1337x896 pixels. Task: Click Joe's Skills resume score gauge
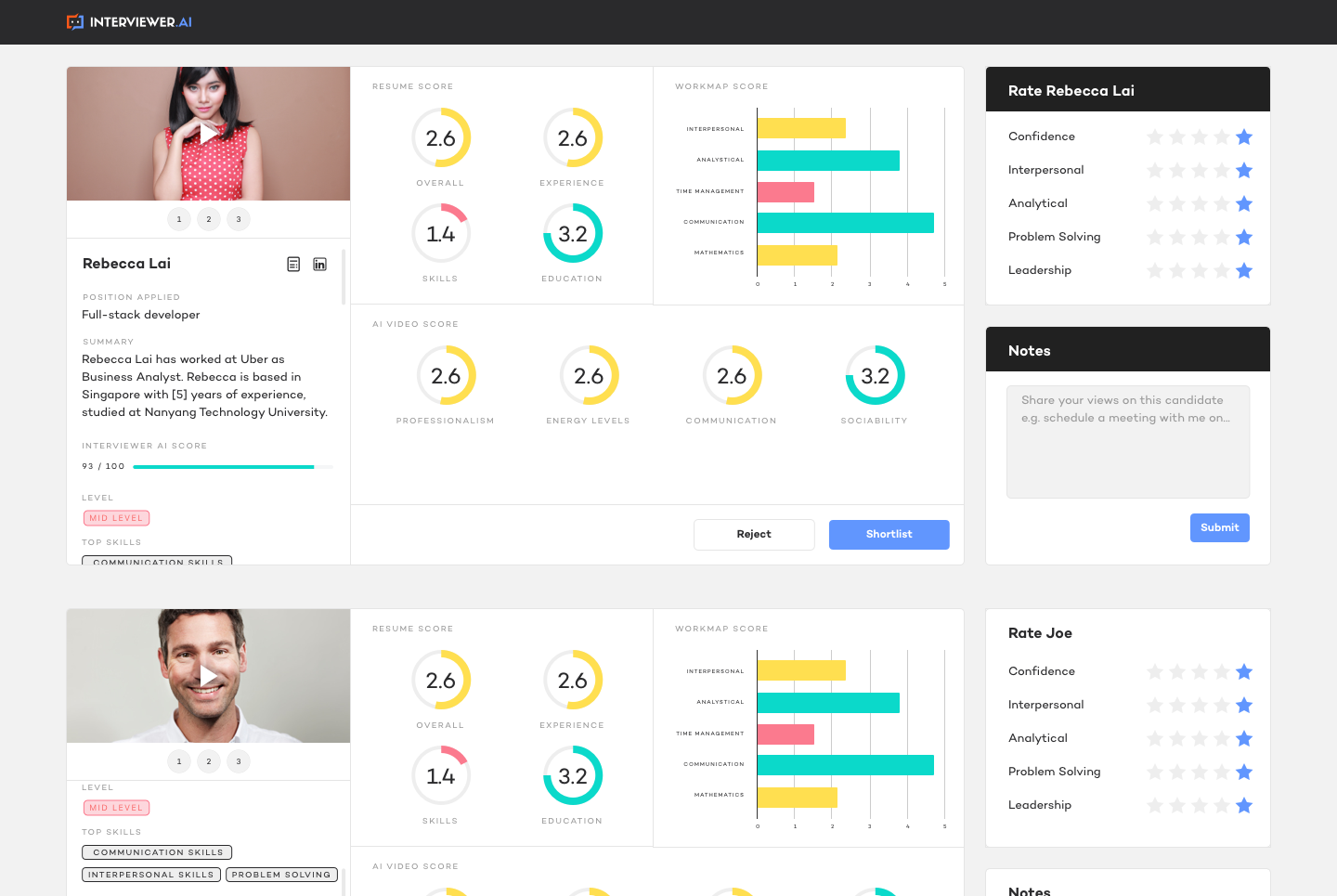pyautogui.click(x=441, y=775)
